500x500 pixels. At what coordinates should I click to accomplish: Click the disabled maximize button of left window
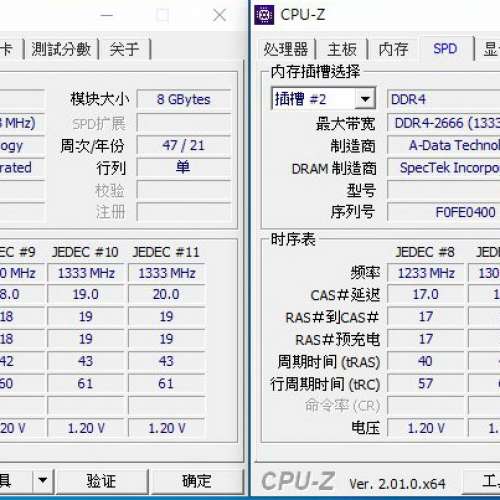pos(163,15)
